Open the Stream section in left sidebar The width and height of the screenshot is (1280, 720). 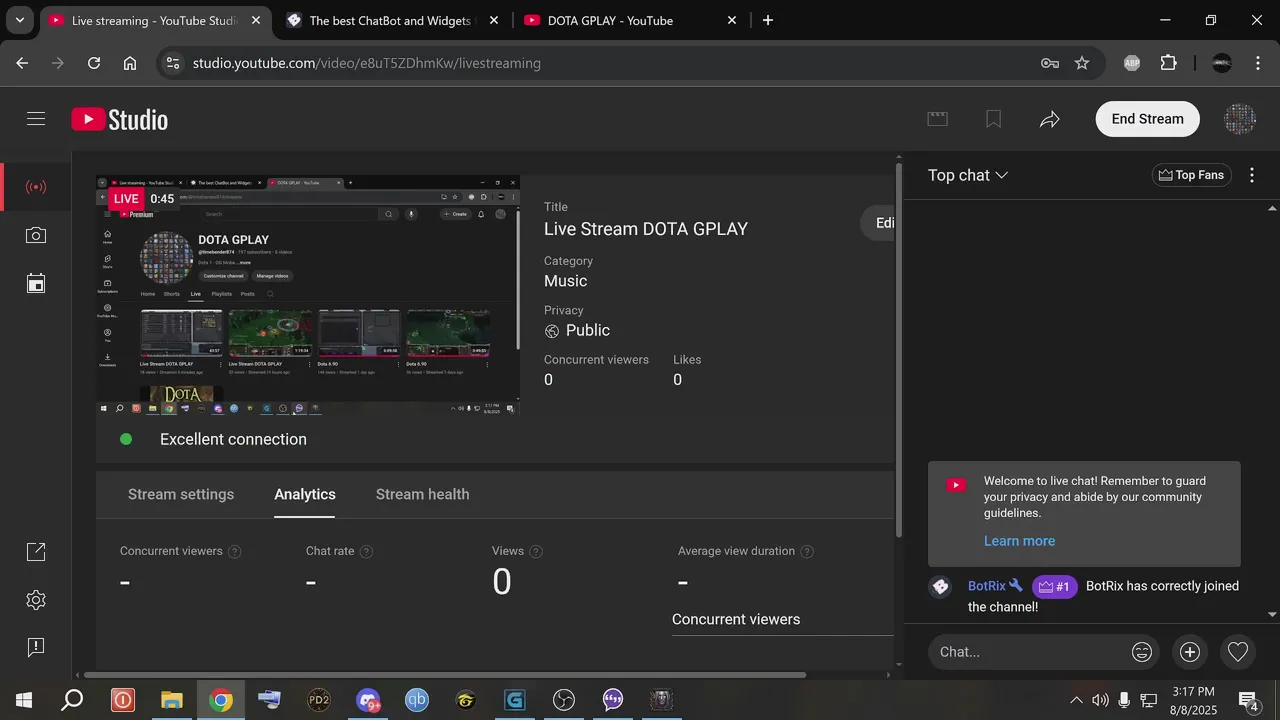[x=36, y=187]
